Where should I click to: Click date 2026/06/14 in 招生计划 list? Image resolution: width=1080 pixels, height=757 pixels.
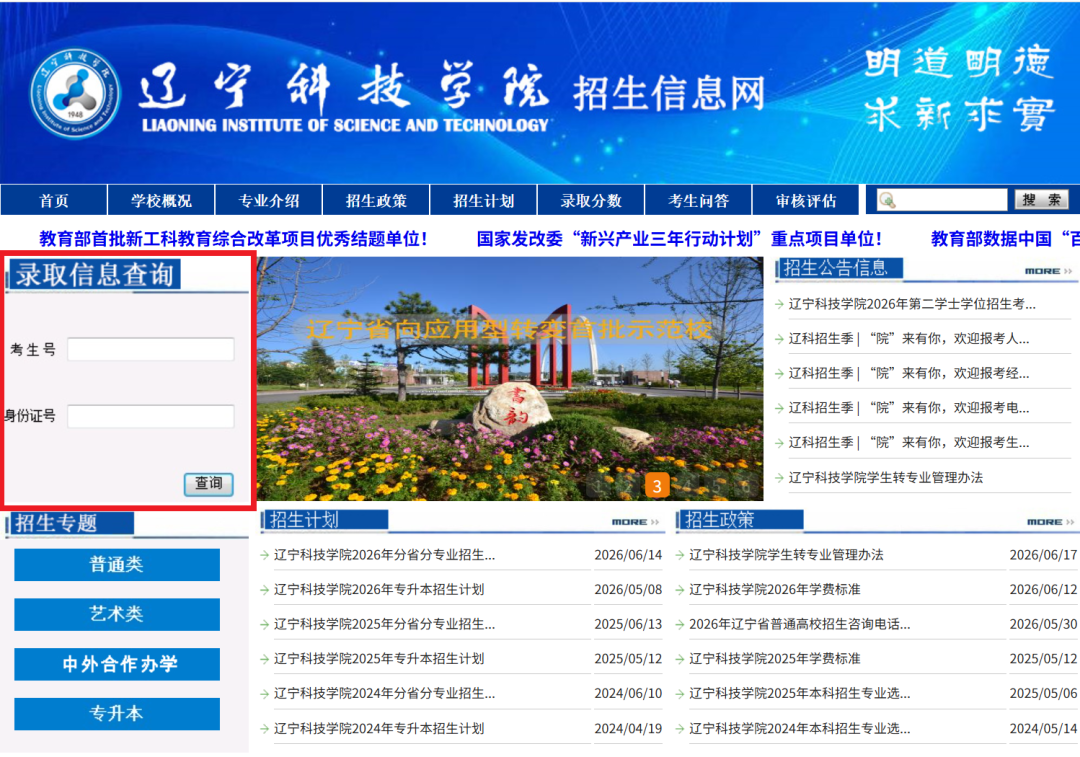coord(627,554)
